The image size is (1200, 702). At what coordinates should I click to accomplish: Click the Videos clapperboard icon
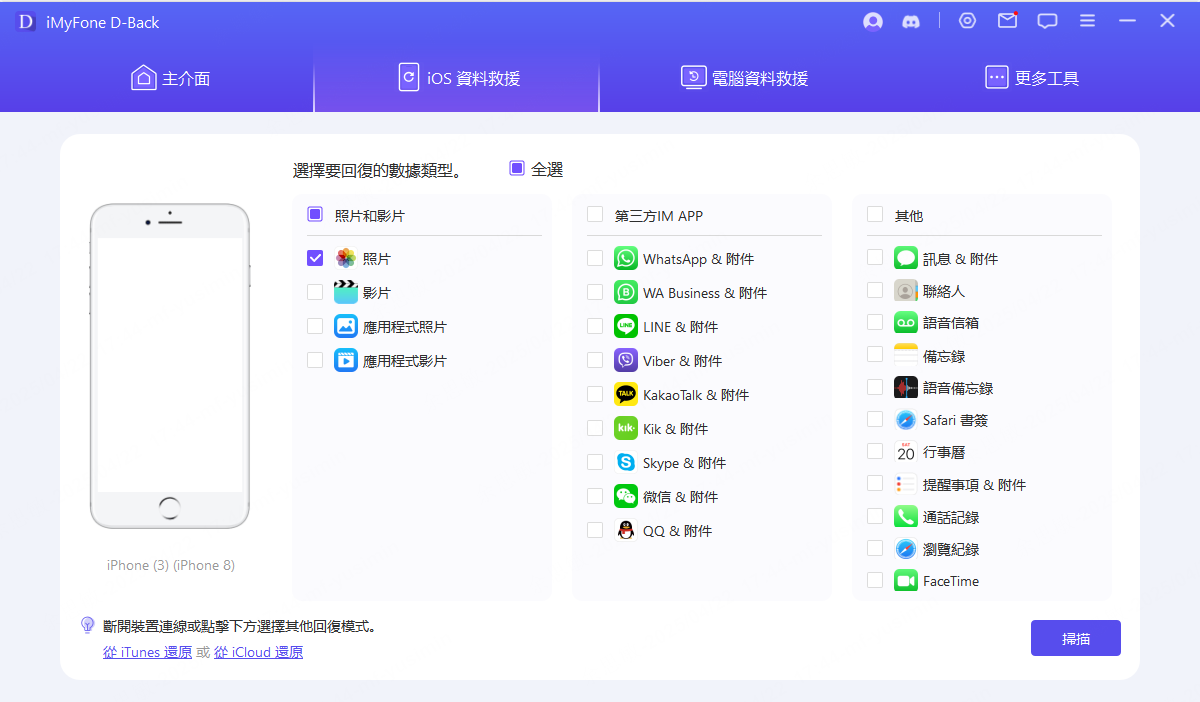[x=346, y=292]
